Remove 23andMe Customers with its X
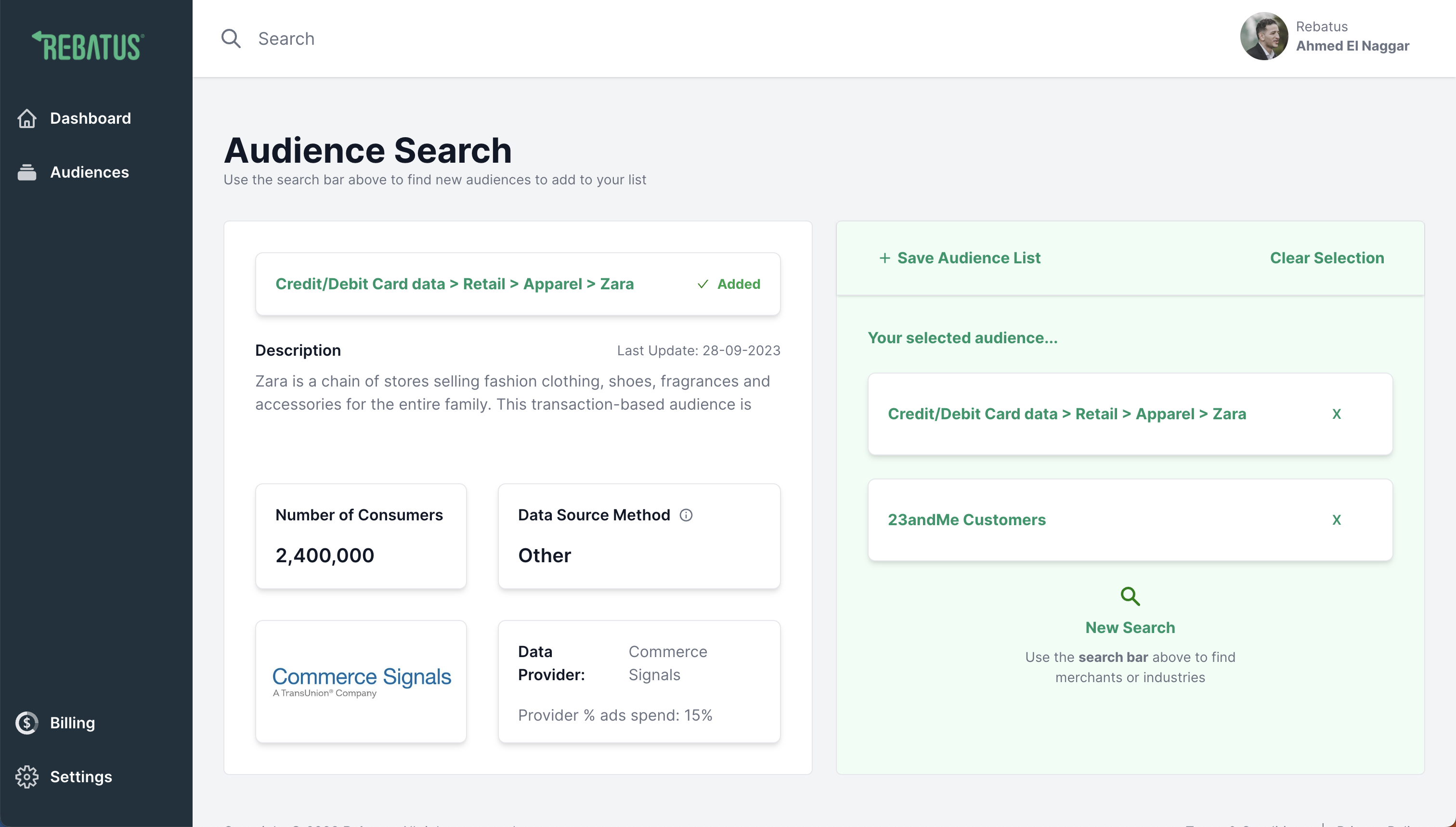This screenshot has width=1456, height=827. pos(1336,520)
